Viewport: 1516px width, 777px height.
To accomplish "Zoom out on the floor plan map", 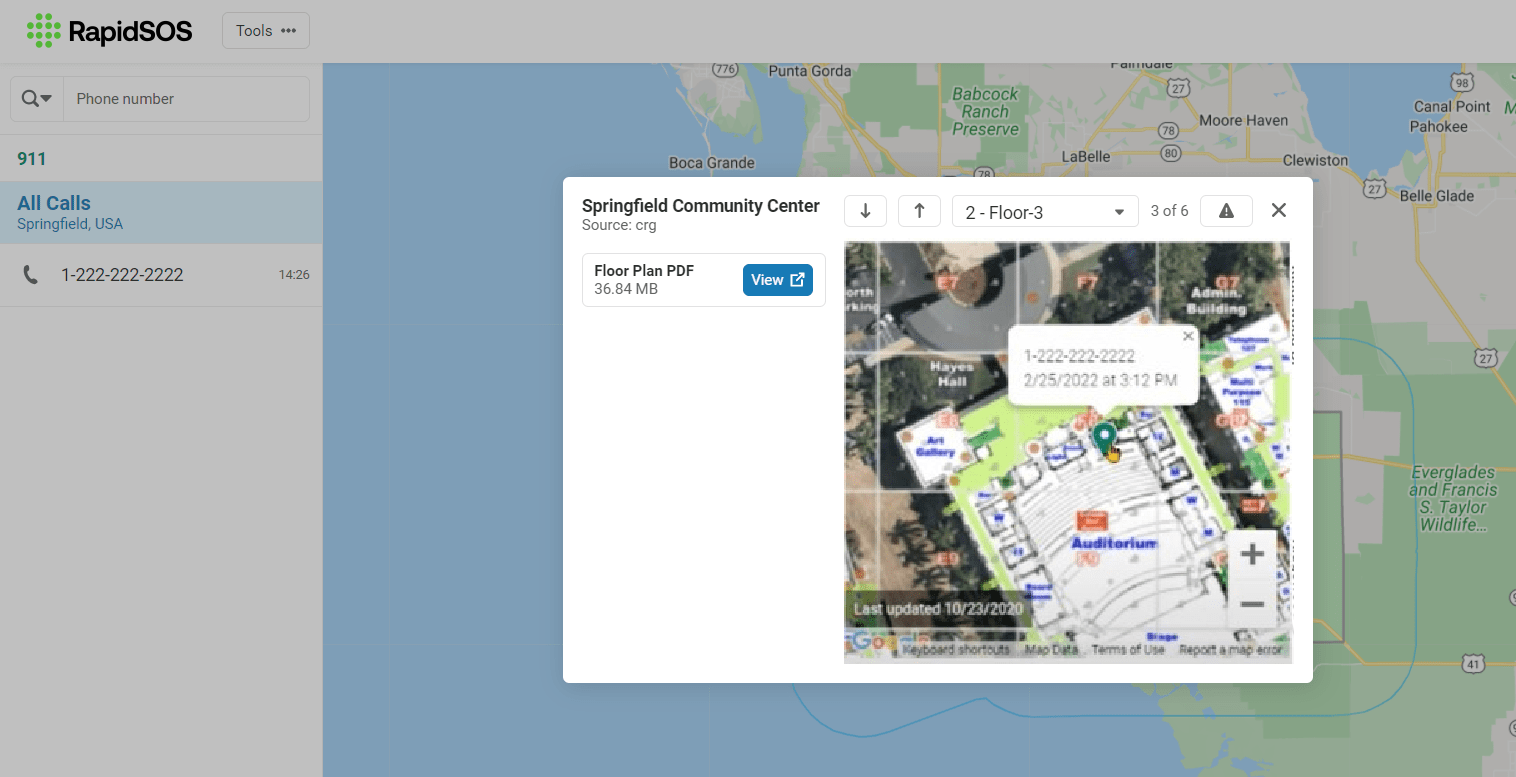I will [1252, 604].
